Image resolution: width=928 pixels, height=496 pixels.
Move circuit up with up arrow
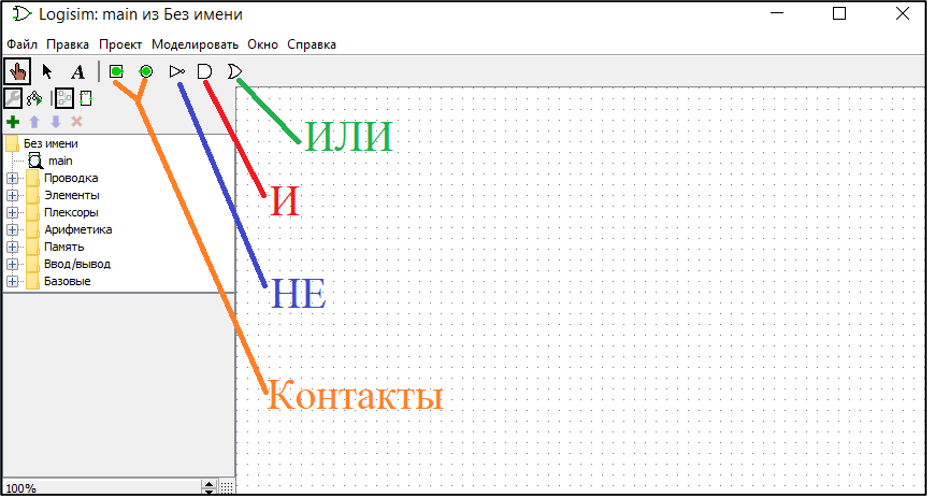[x=34, y=122]
